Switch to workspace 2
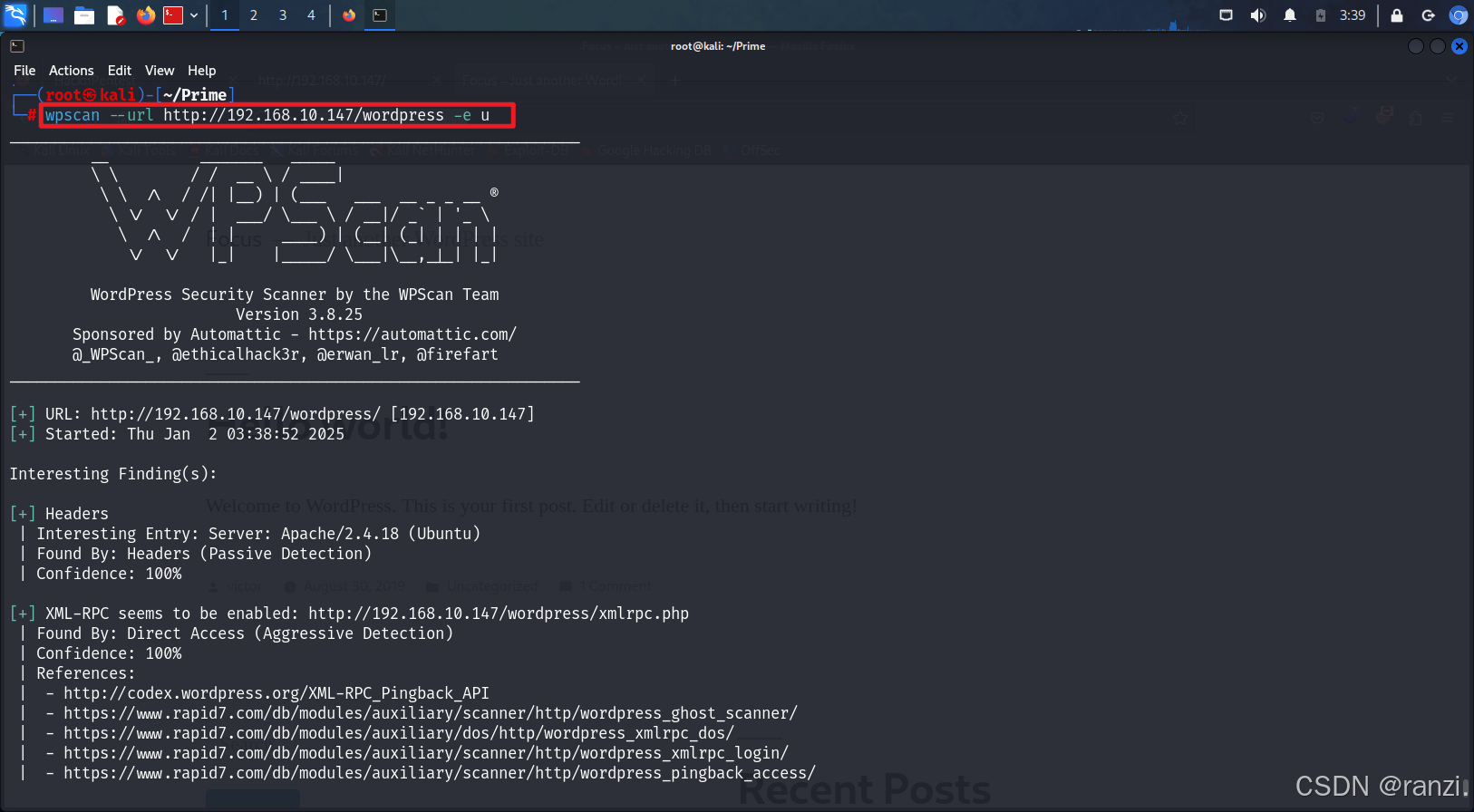The width and height of the screenshot is (1474, 812). coord(254,15)
